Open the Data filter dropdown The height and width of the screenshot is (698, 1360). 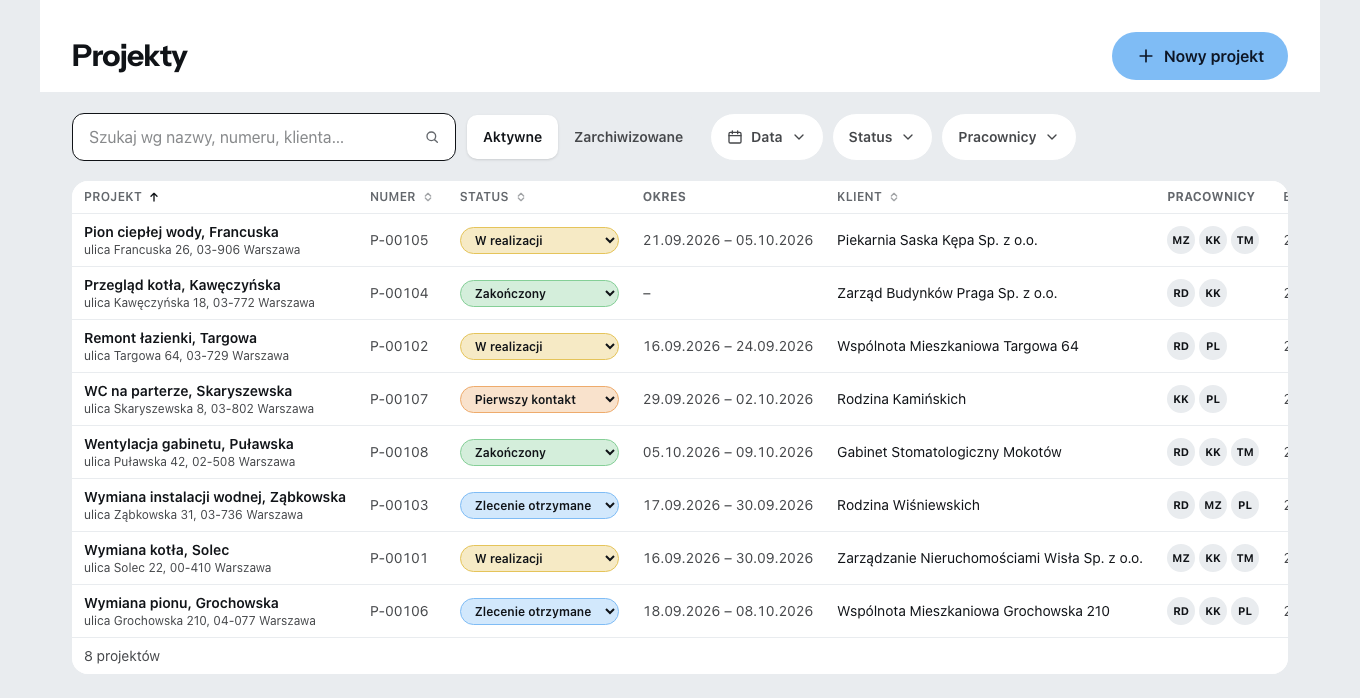[x=767, y=137]
